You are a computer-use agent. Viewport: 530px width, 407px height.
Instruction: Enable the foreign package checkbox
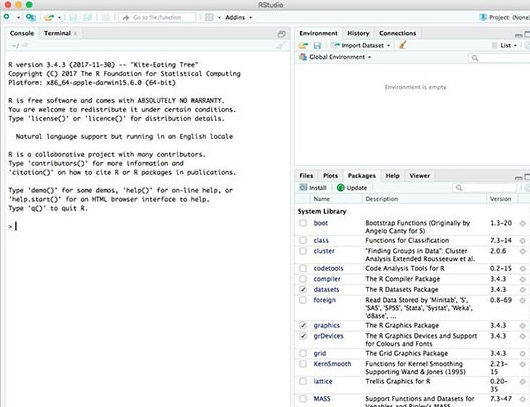pos(303,300)
